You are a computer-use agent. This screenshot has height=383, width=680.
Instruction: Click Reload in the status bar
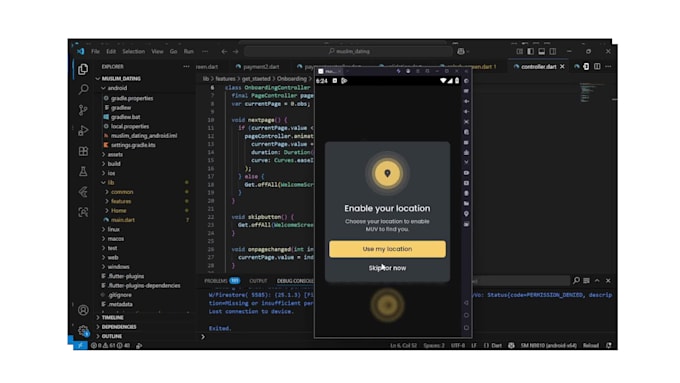click(591, 345)
